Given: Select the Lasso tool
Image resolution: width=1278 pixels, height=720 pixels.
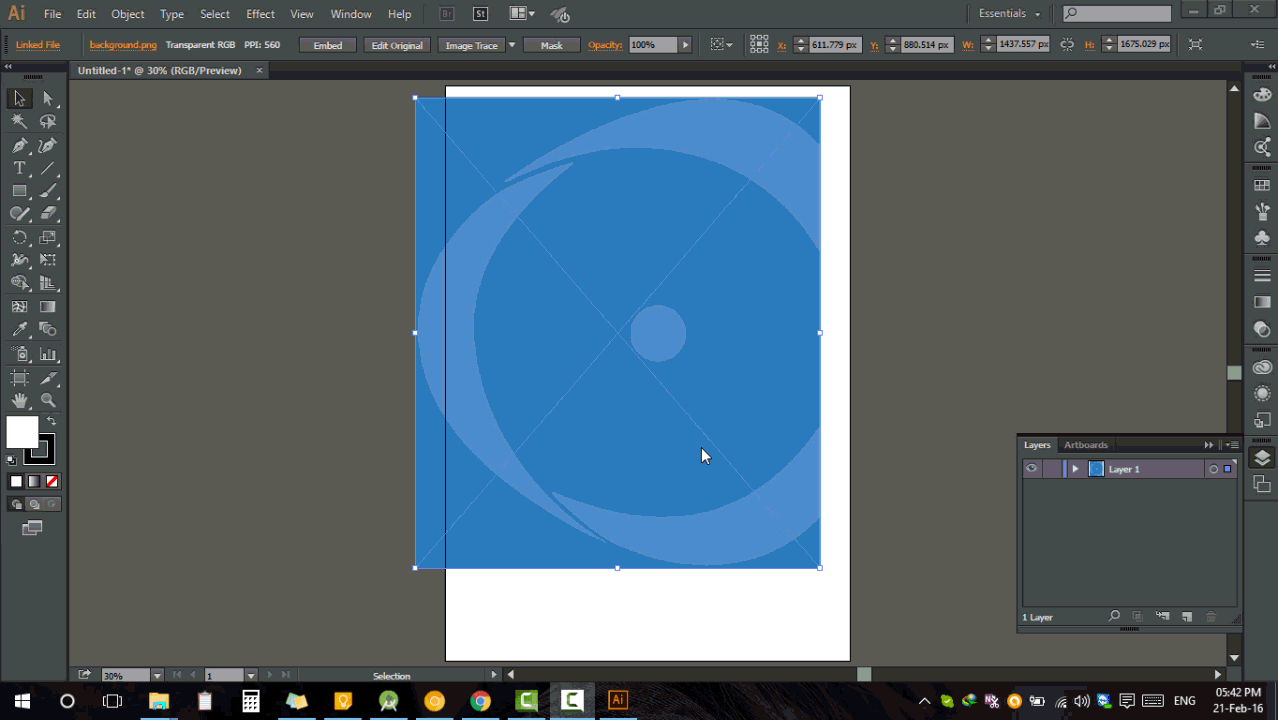Looking at the screenshot, I should click(48, 121).
